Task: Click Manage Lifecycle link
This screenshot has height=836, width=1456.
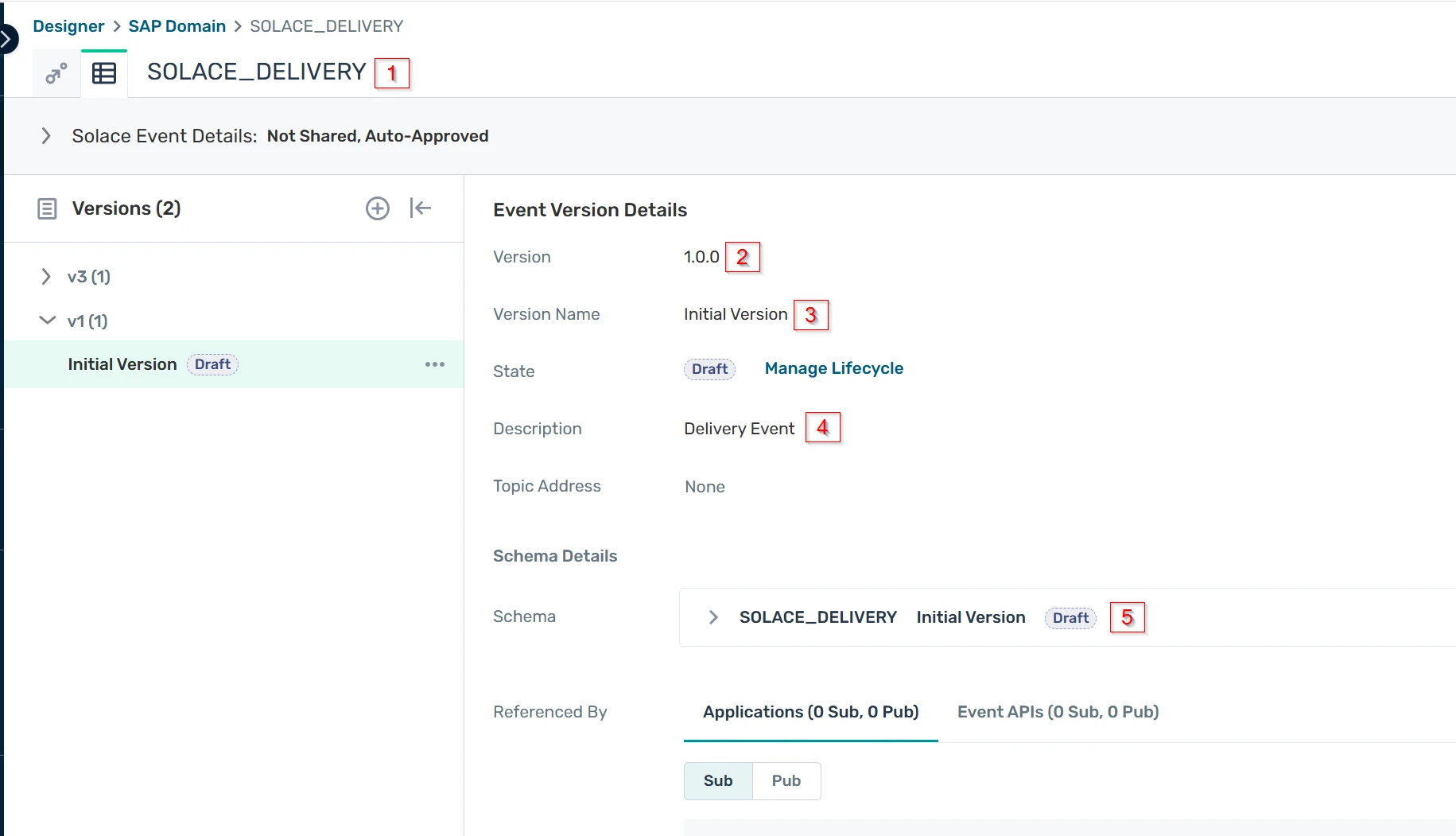Action: [834, 368]
